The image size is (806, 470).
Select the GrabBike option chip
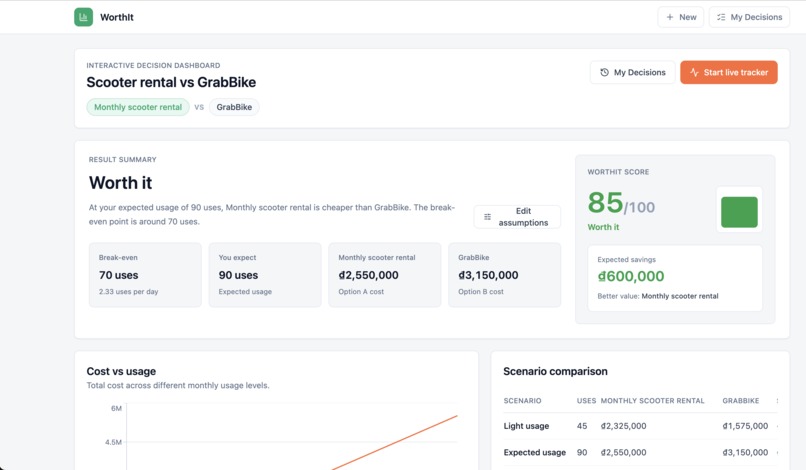[234, 107]
